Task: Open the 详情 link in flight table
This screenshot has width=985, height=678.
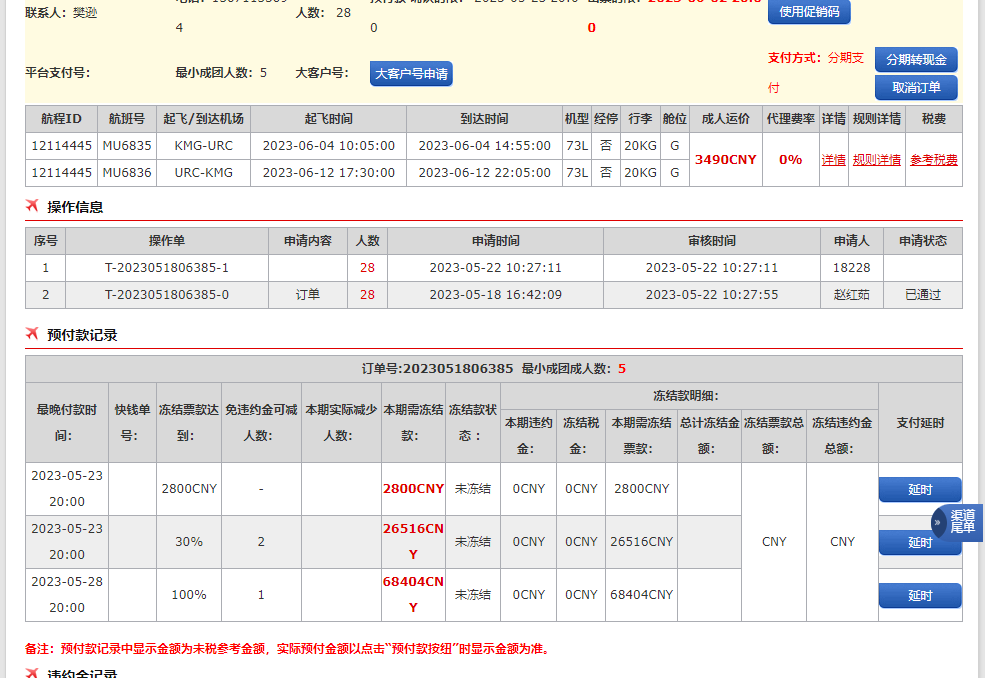Action: [833, 160]
